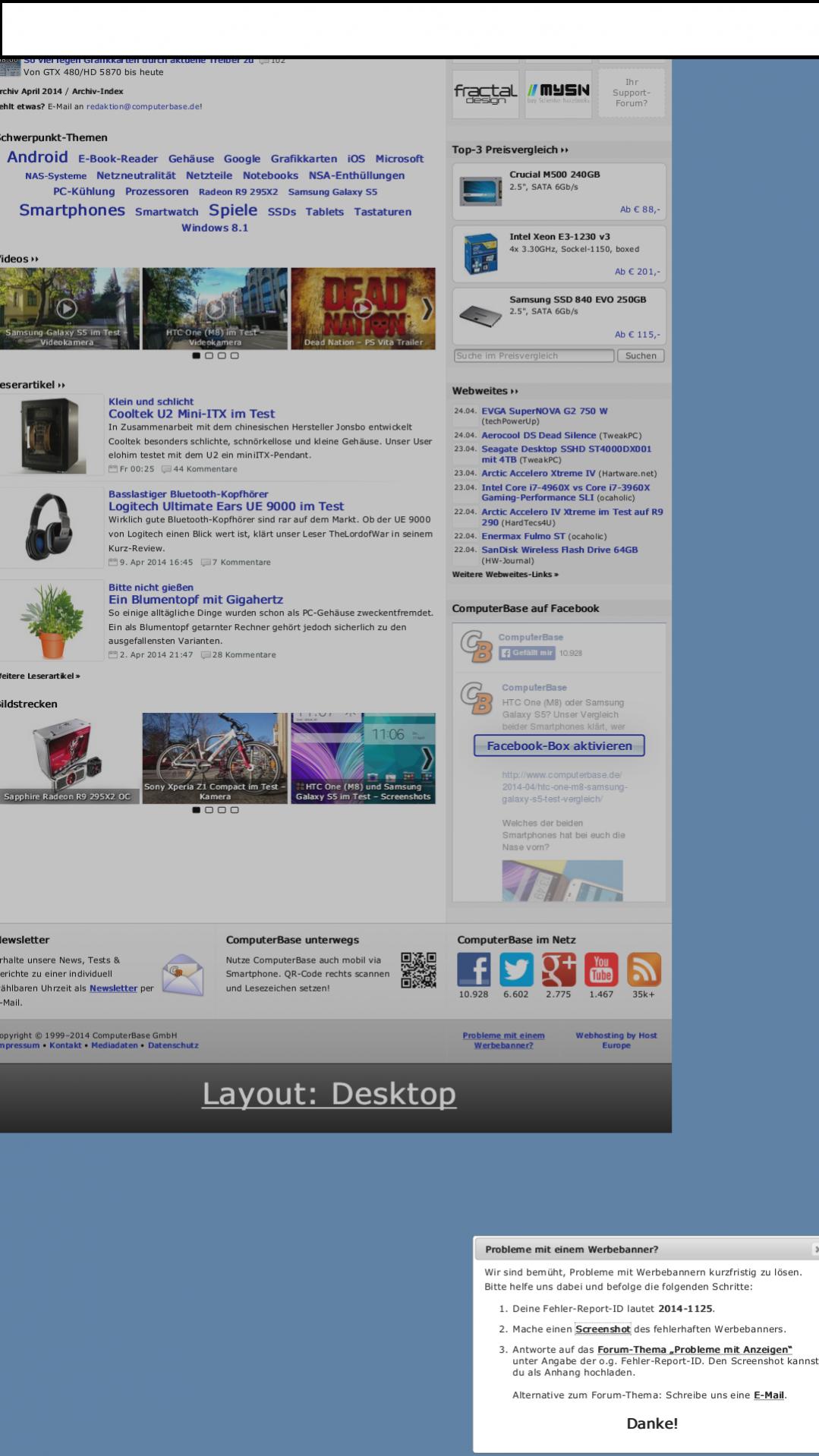
Task: Open the Android topic tag
Action: pyautogui.click(x=37, y=157)
